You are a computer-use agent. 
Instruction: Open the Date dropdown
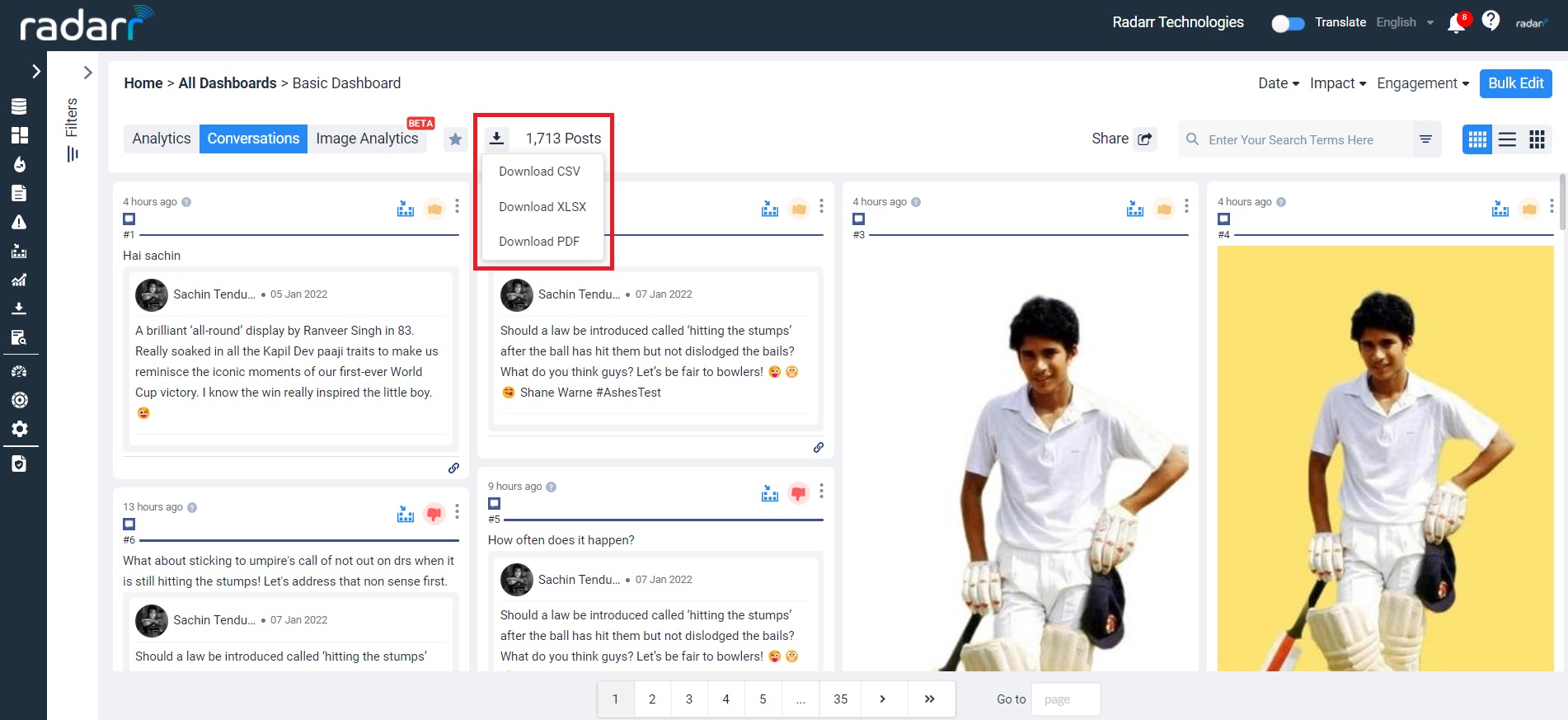point(1279,83)
